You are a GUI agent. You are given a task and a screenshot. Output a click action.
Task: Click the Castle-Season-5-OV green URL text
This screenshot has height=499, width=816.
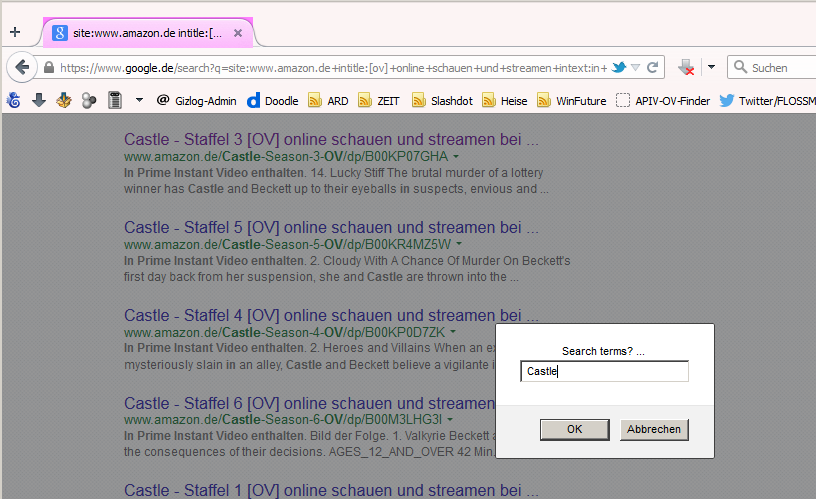[x=287, y=244]
